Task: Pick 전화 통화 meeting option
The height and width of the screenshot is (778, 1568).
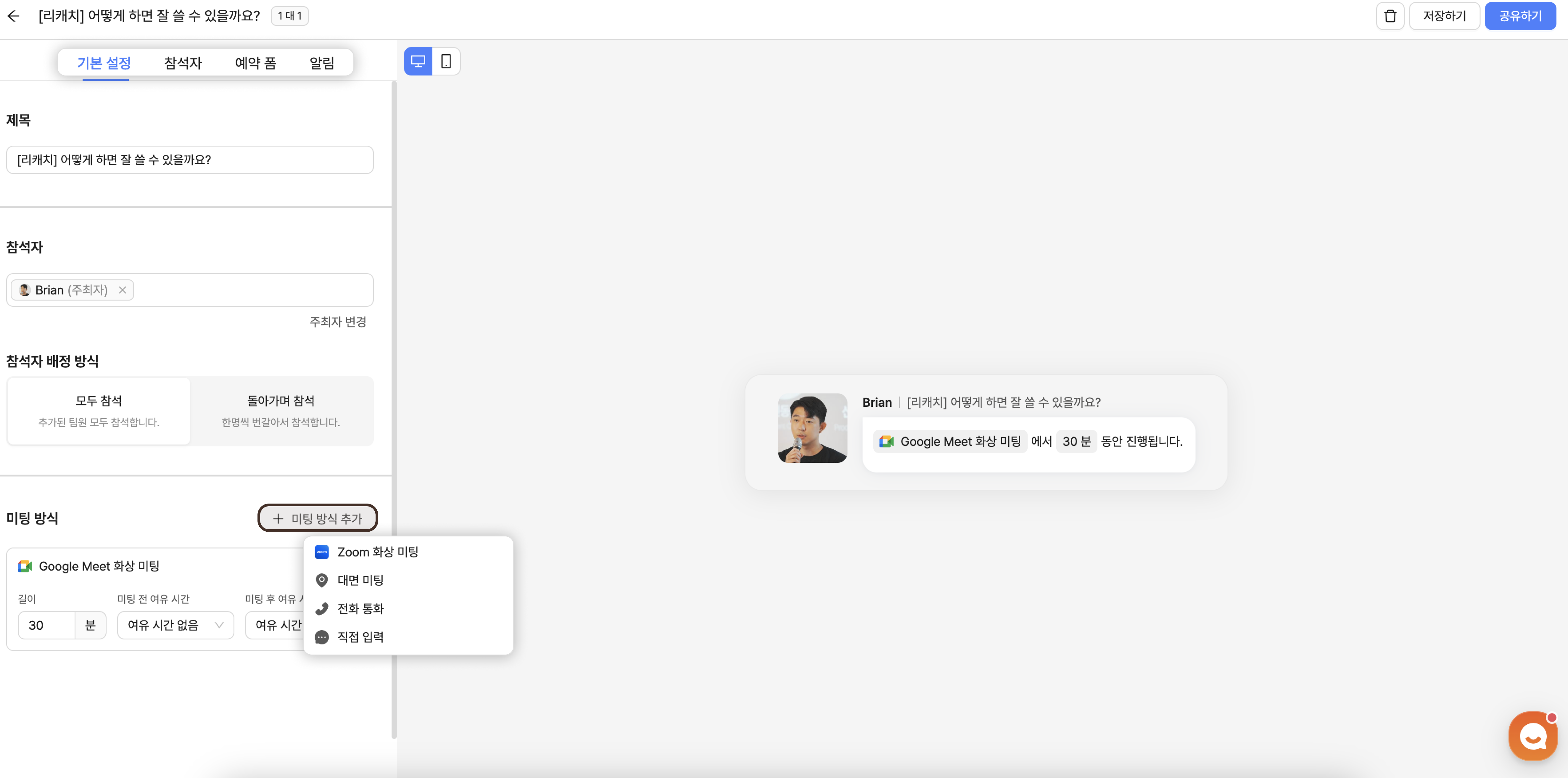Action: tap(360, 608)
